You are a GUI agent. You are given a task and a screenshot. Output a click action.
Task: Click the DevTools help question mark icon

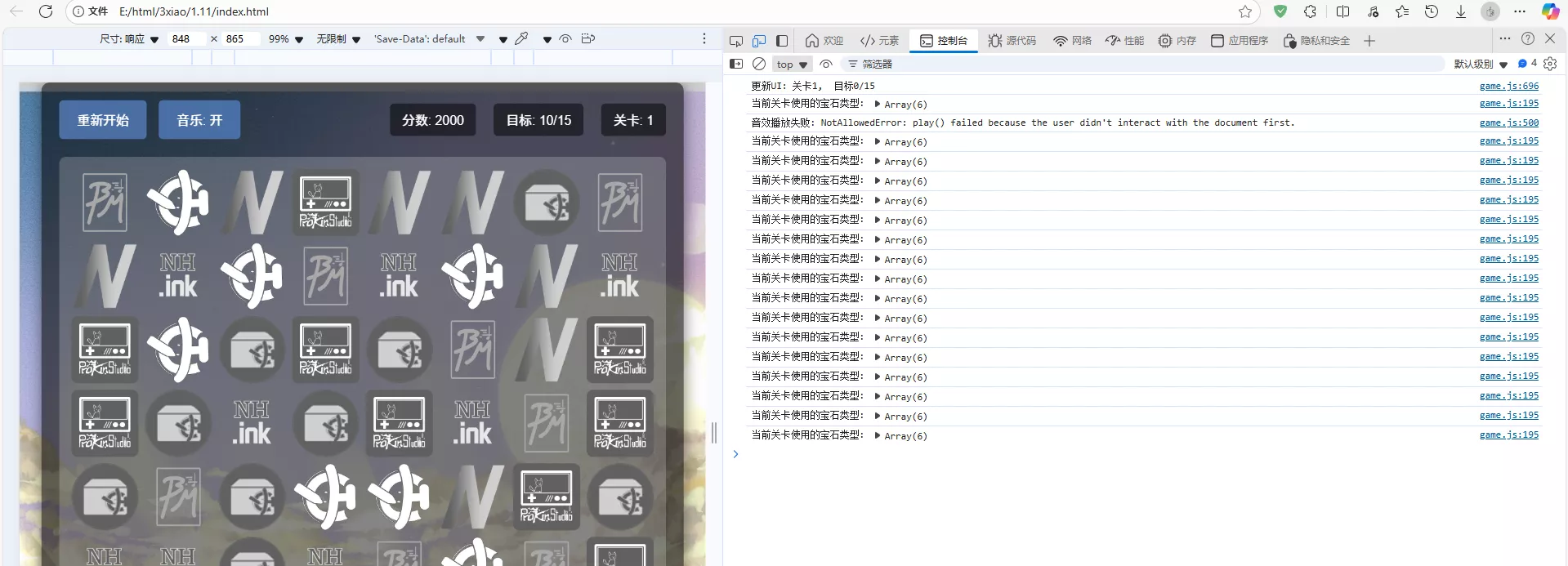pyautogui.click(x=1527, y=39)
